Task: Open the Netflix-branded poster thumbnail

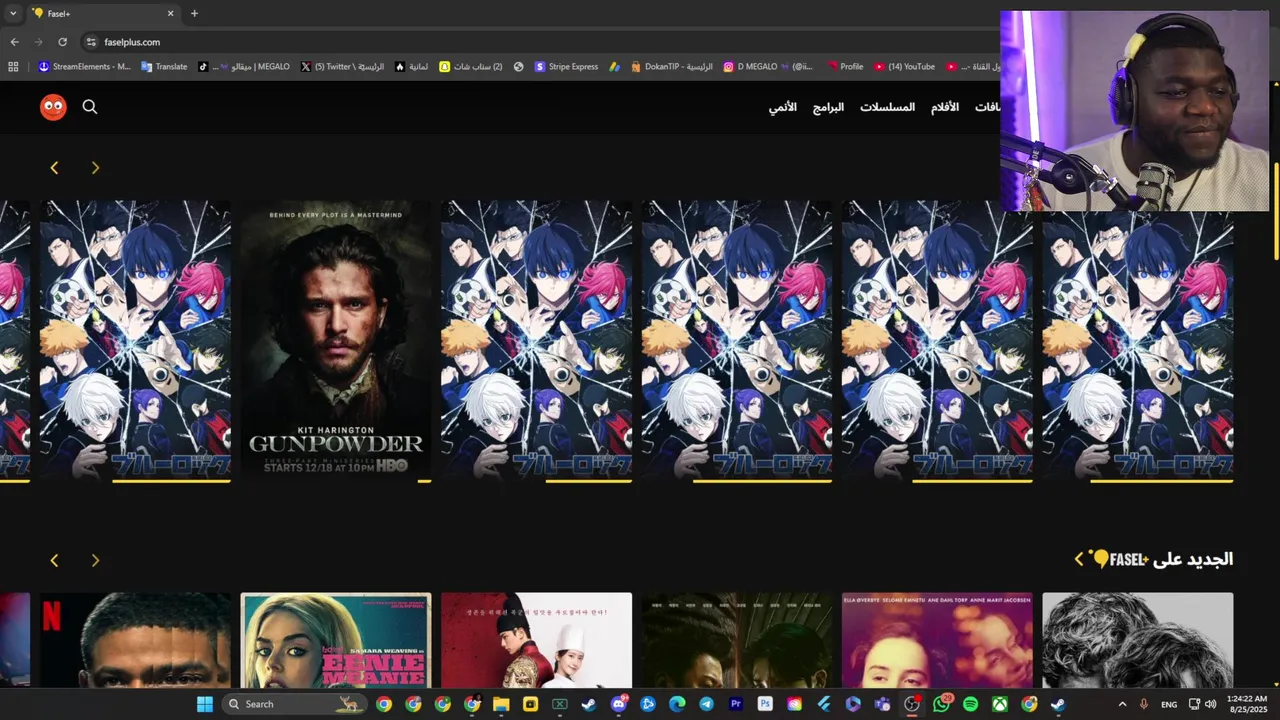Action: [x=135, y=640]
